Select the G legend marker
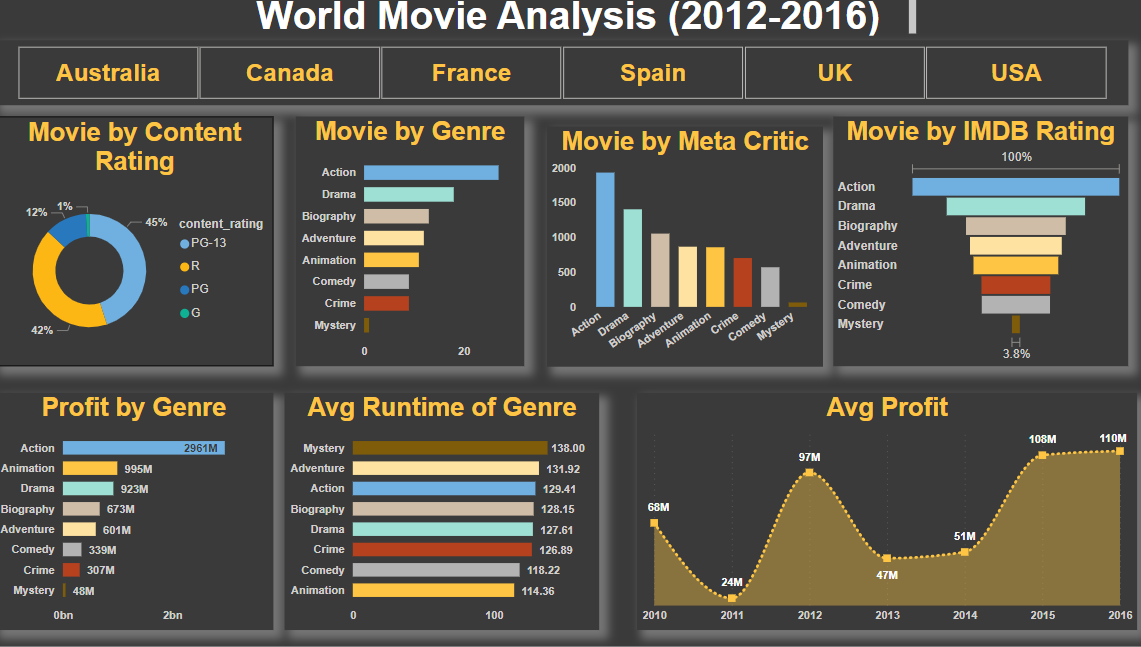1141x647 pixels. point(184,313)
